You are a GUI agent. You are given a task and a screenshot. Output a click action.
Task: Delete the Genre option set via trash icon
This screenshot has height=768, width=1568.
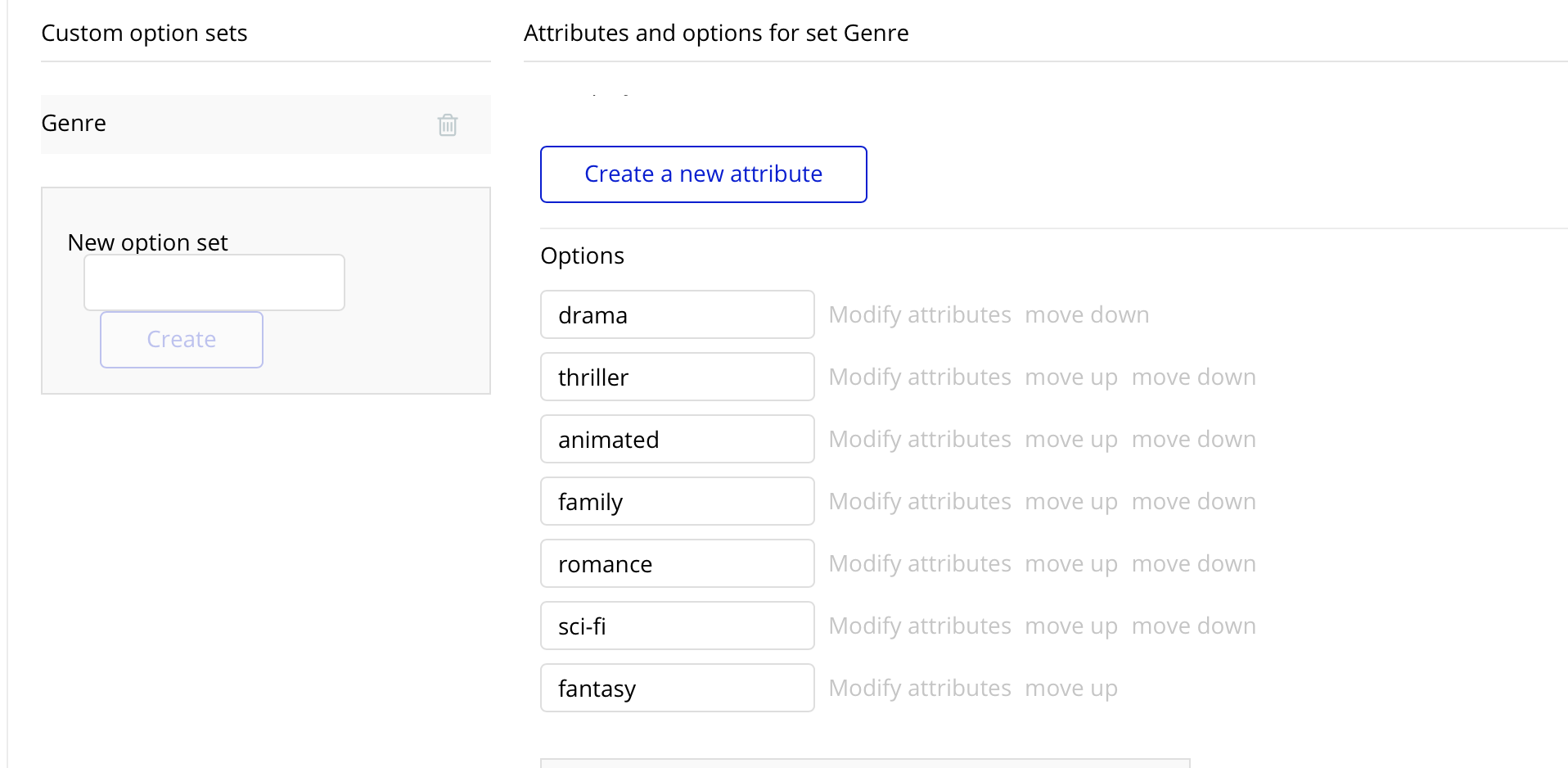(x=448, y=124)
